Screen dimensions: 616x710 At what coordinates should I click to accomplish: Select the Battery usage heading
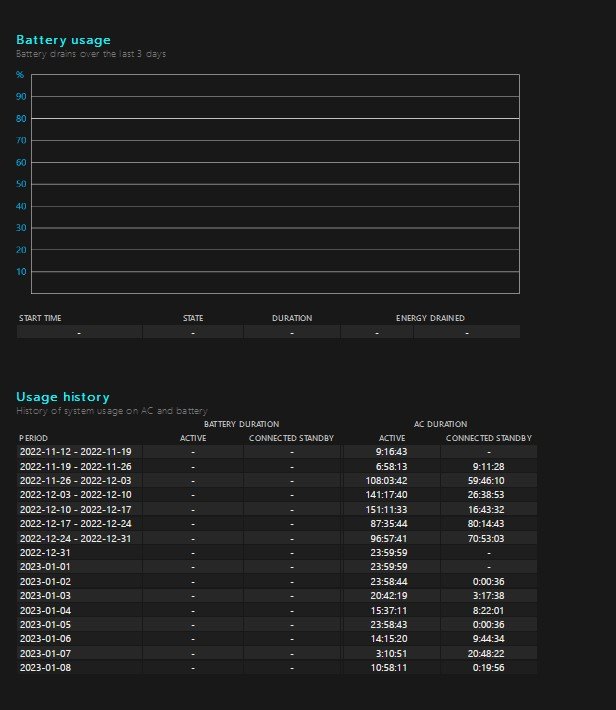63,40
